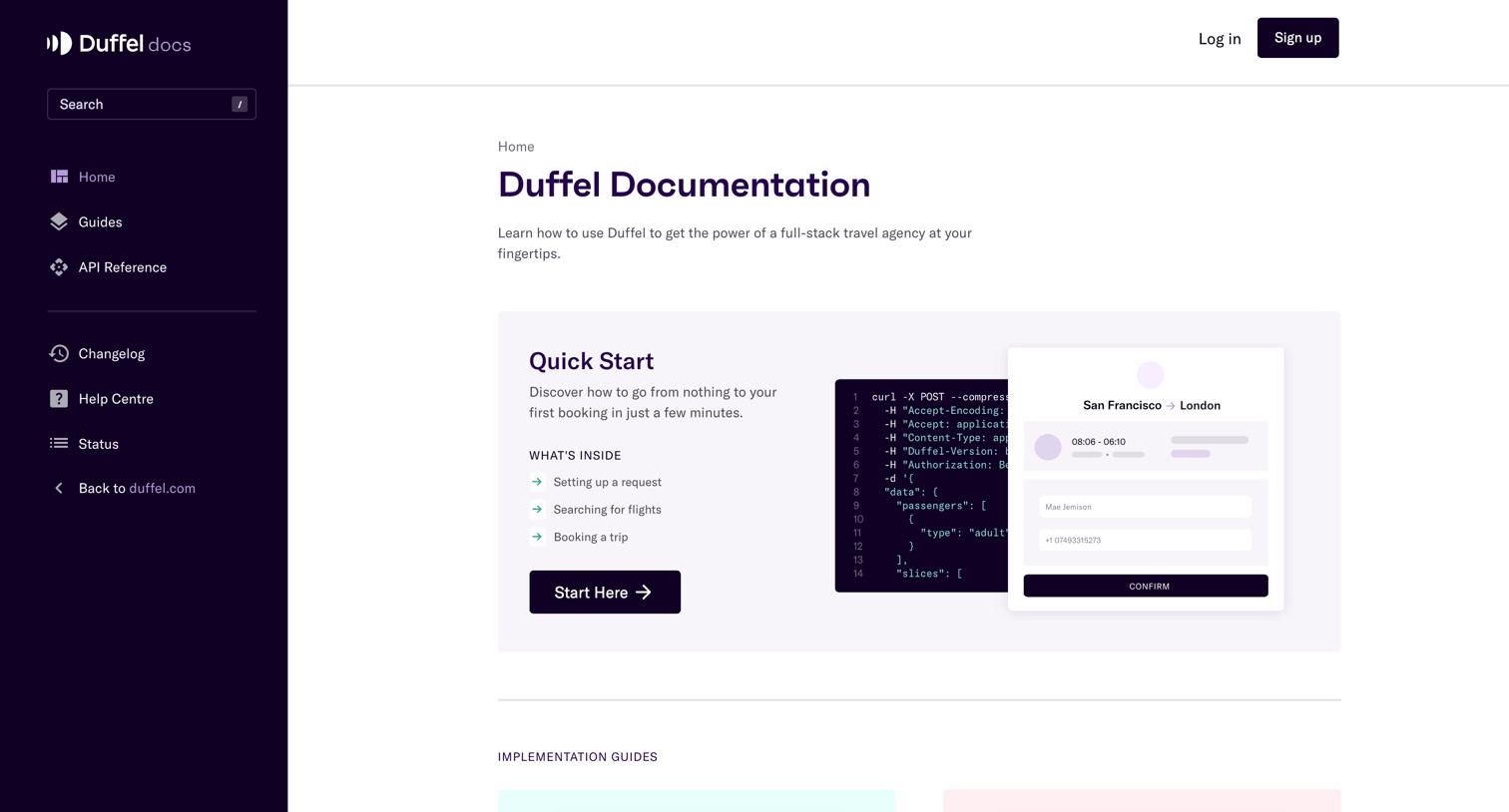Click the Changelog history icon
The image size is (1509, 812).
click(59, 353)
